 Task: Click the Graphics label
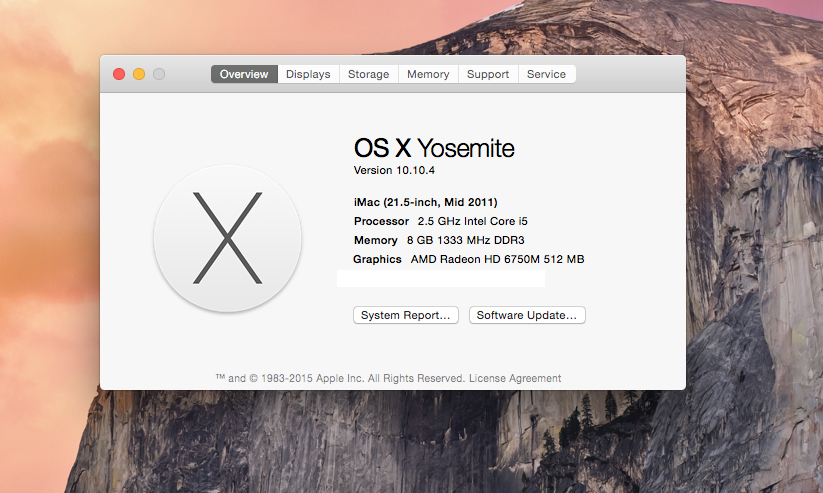[x=377, y=259]
